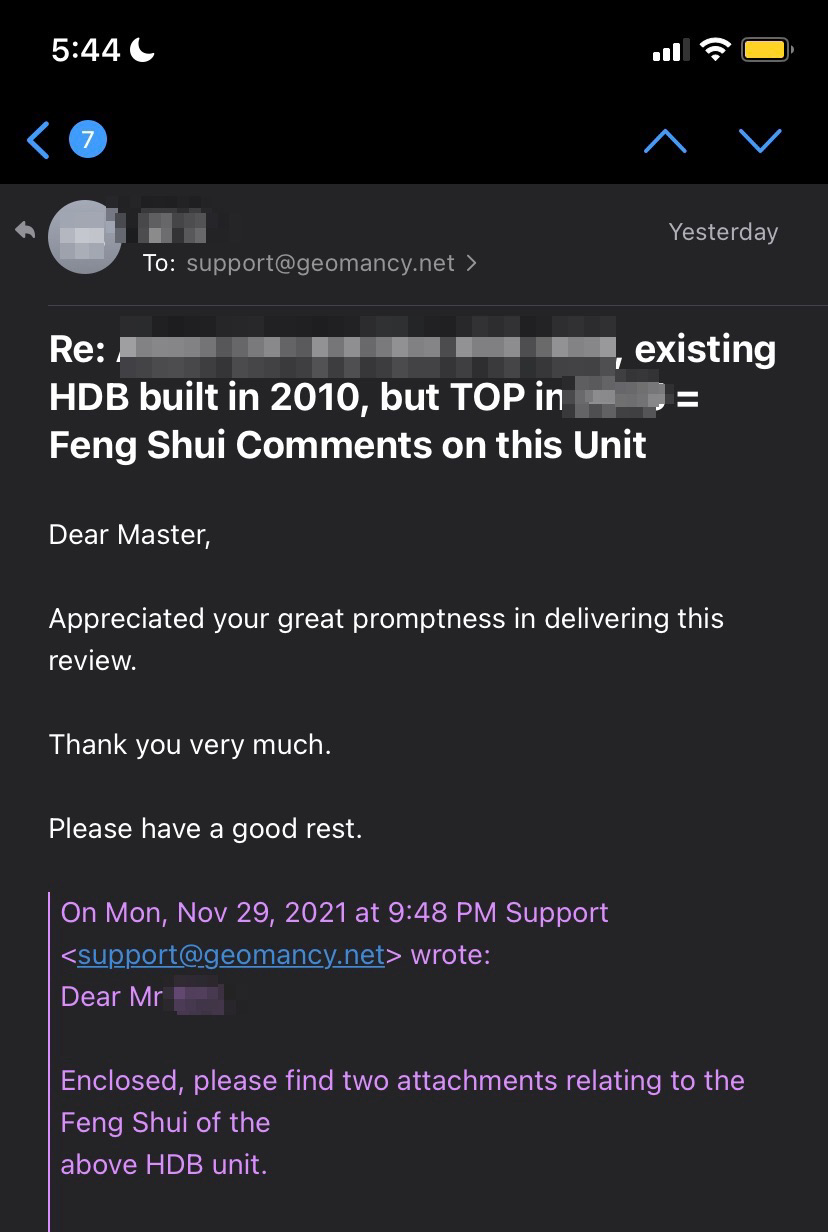Tap the 5:44 status bar clock
Viewport: 828px width, 1232px height.
click(x=85, y=49)
